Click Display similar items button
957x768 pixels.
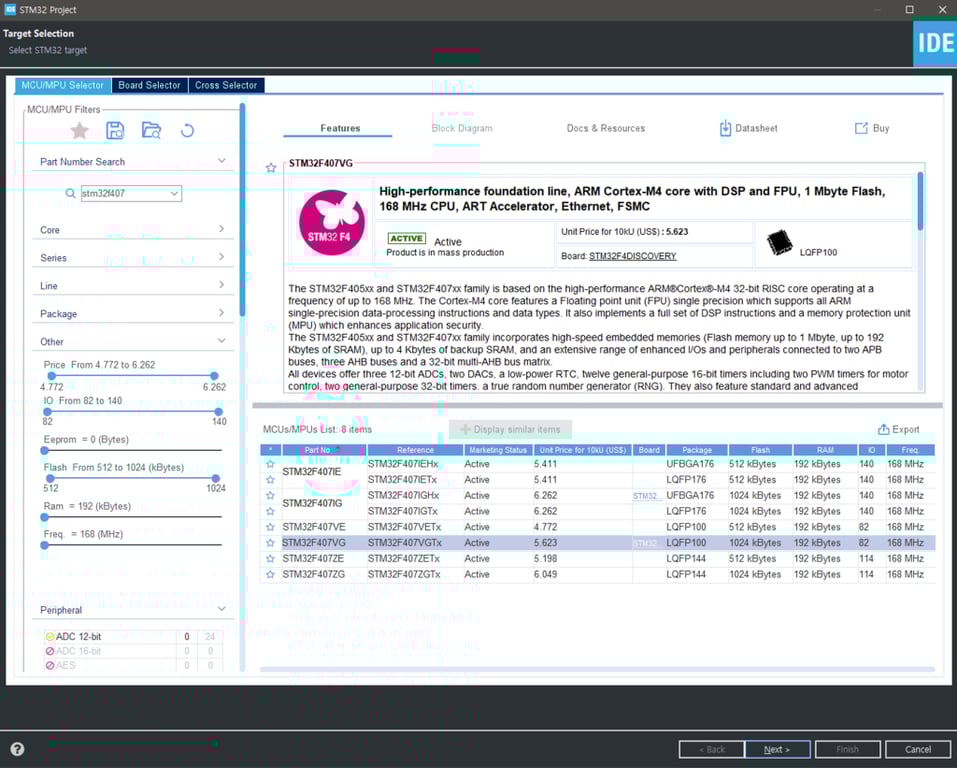[x=510, y=429]
